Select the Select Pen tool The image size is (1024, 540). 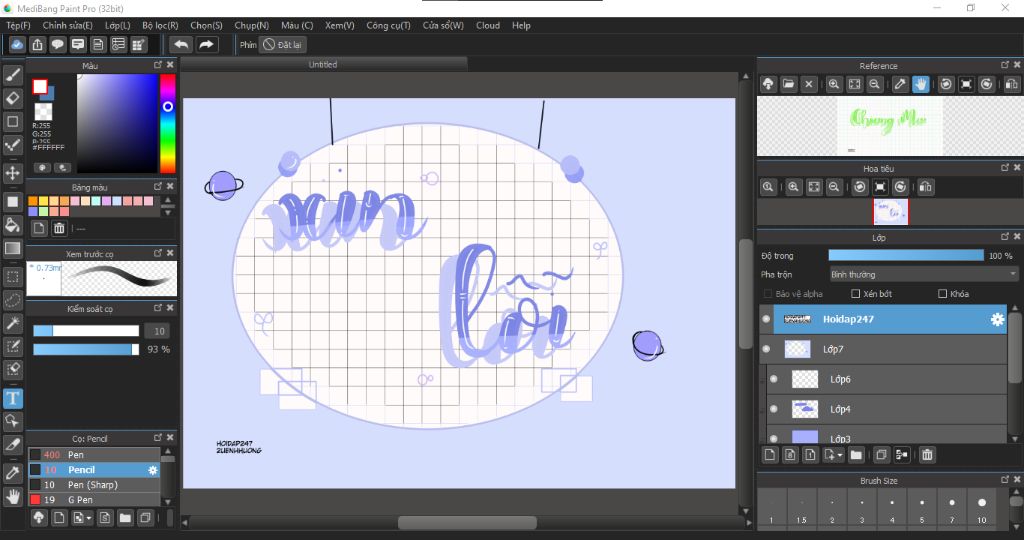[x=12, y=346]
